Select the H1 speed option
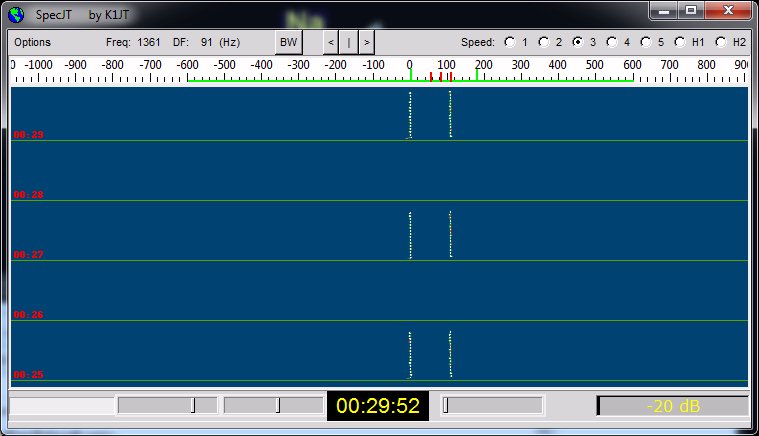Viewport: 759px width, 436px height. point(681,43)
